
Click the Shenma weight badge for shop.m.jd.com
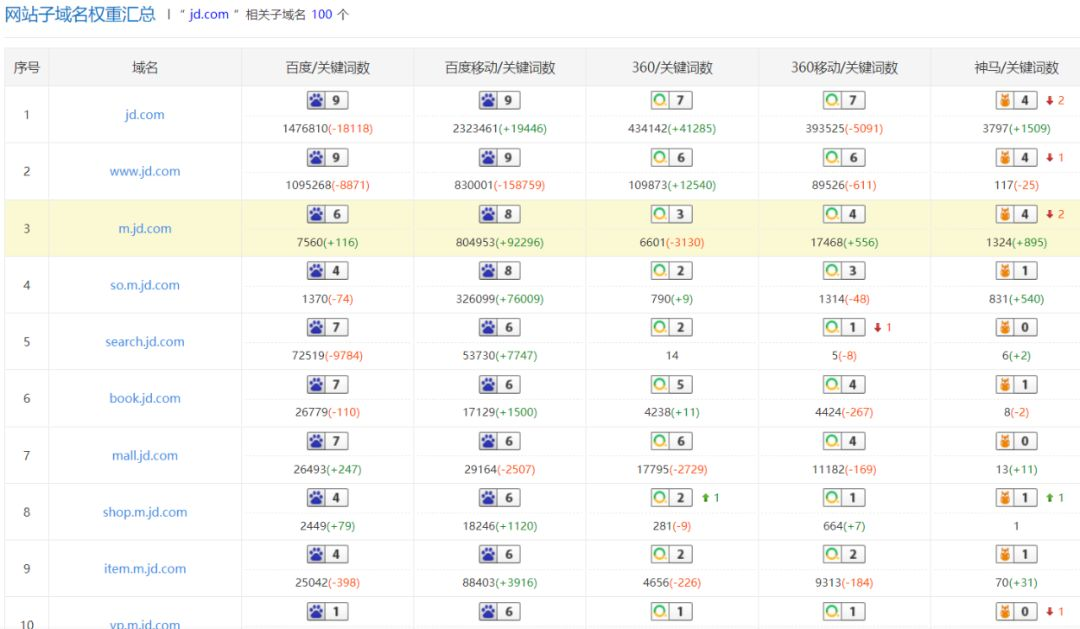pos(1016,497)
